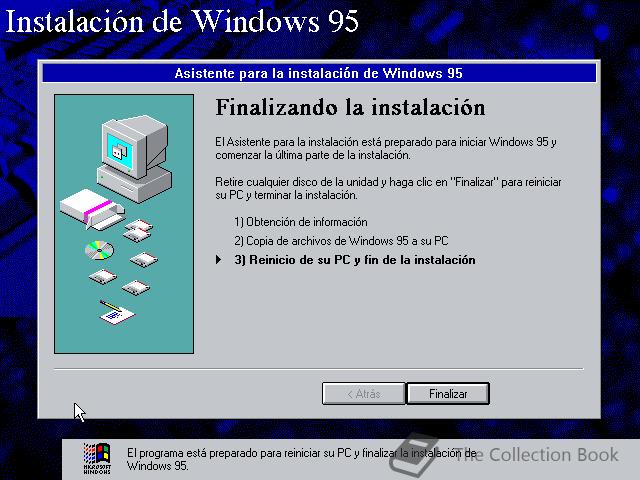Click the notepad and pencil icon

click(117, 312)
